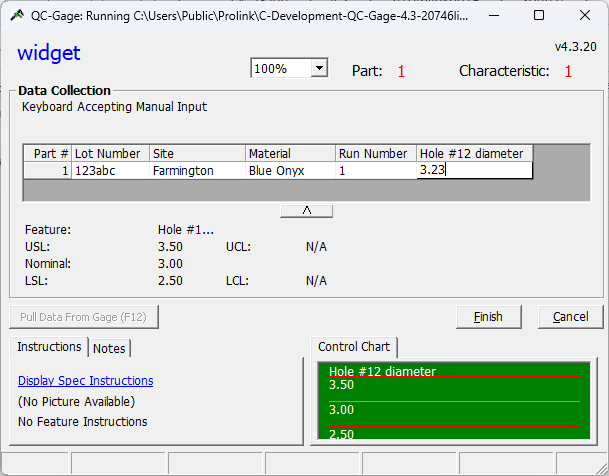Click the red Part number 1
609x476 pixels.
point(401,71)
